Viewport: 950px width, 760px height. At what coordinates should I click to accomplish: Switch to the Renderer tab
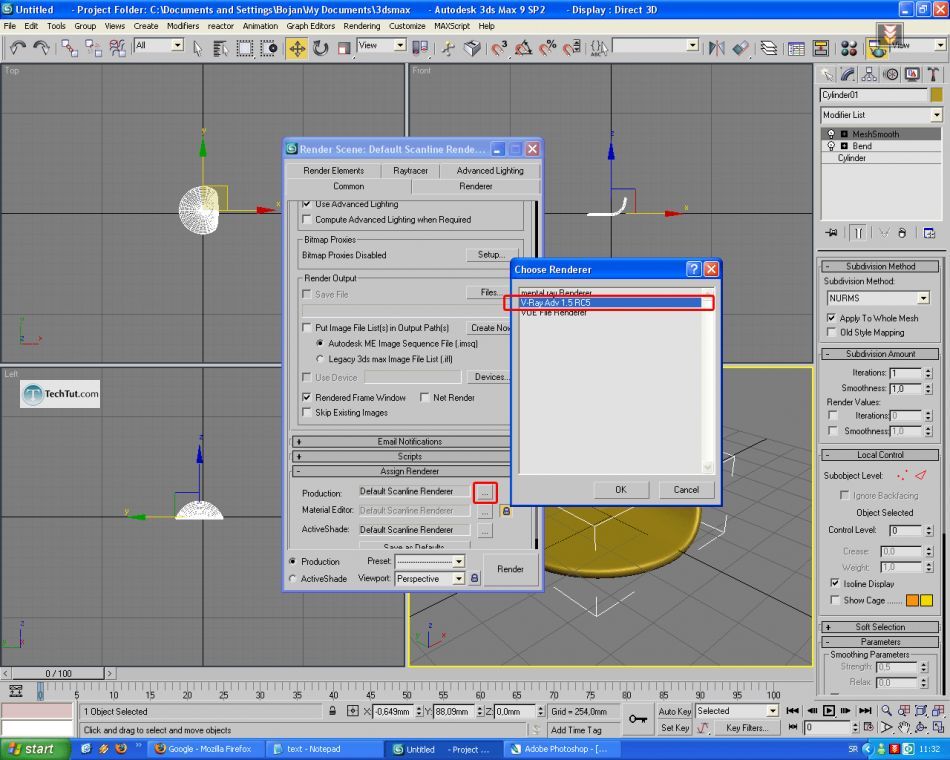pos(476,186)
